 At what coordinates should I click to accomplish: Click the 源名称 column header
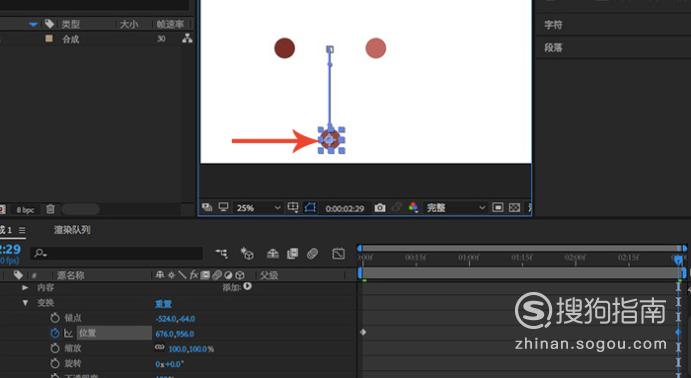point(70,275)
